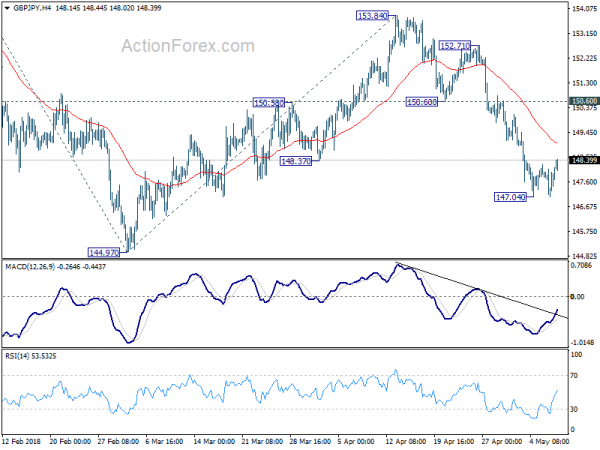
Task: Select the 147.040 low label
Action: click(x=510, y=197)
